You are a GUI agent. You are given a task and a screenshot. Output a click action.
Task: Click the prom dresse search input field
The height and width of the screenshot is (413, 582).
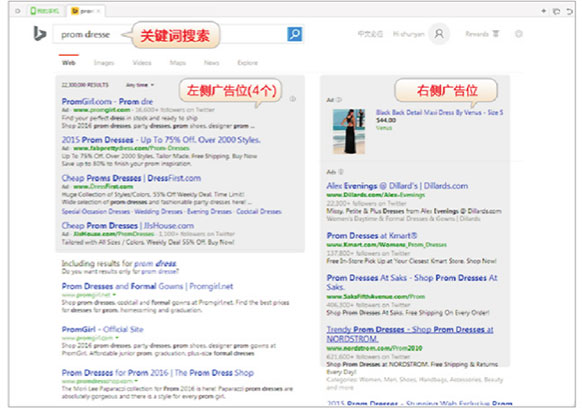[x=170, y=34]
